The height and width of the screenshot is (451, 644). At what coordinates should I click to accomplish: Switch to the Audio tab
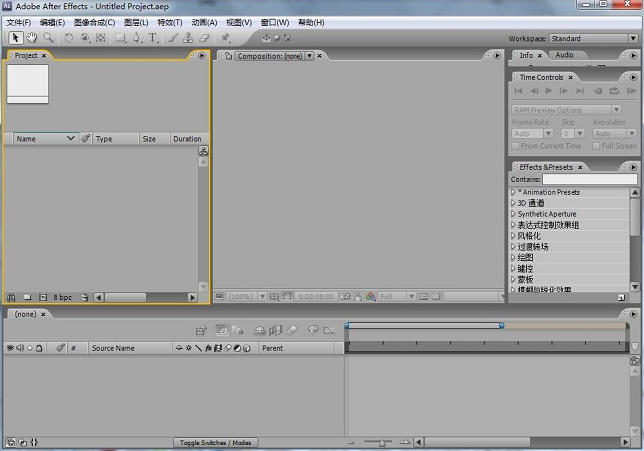point(564,55)
